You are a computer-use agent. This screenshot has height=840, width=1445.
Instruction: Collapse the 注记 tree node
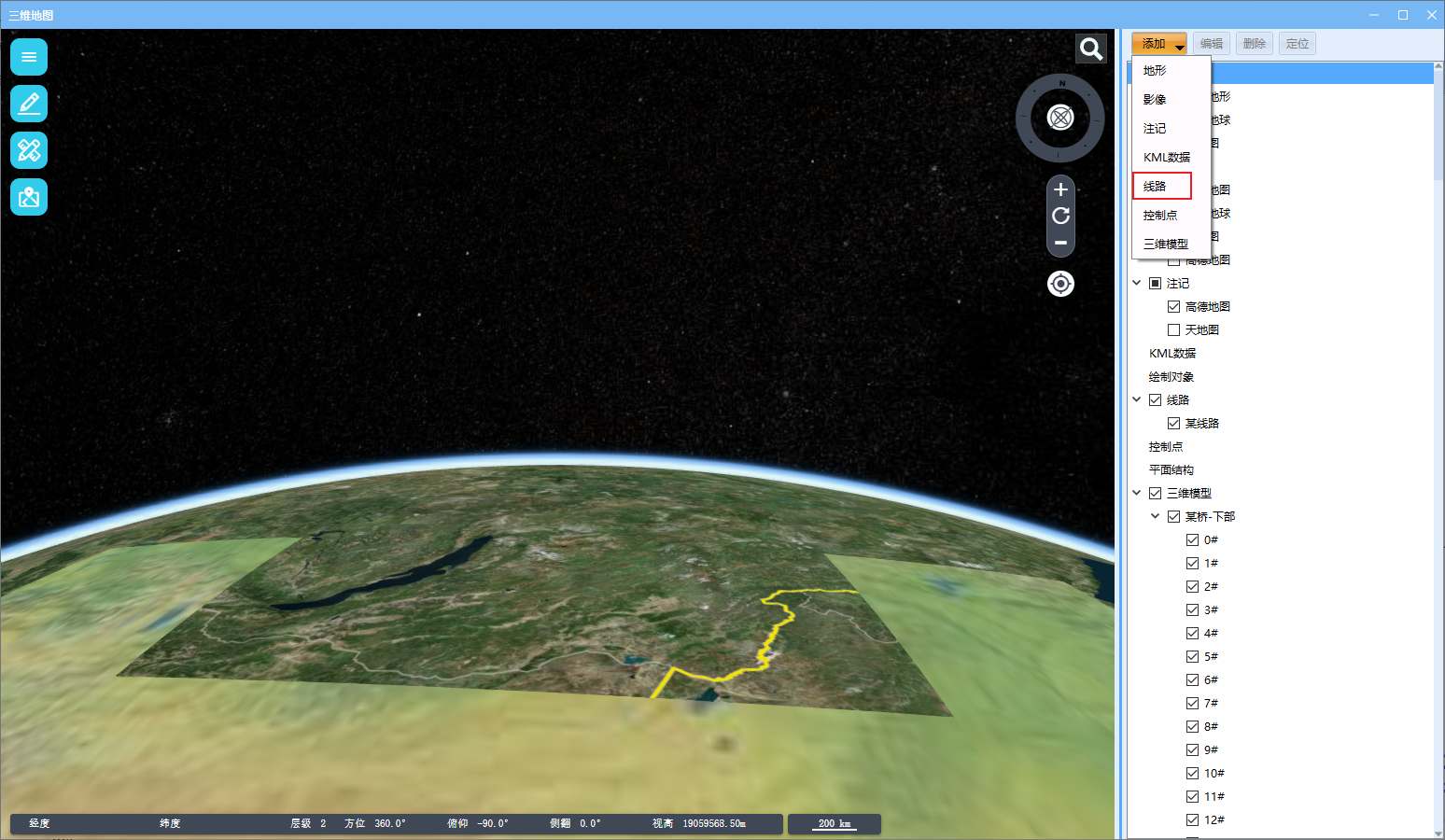(1137, 283)
